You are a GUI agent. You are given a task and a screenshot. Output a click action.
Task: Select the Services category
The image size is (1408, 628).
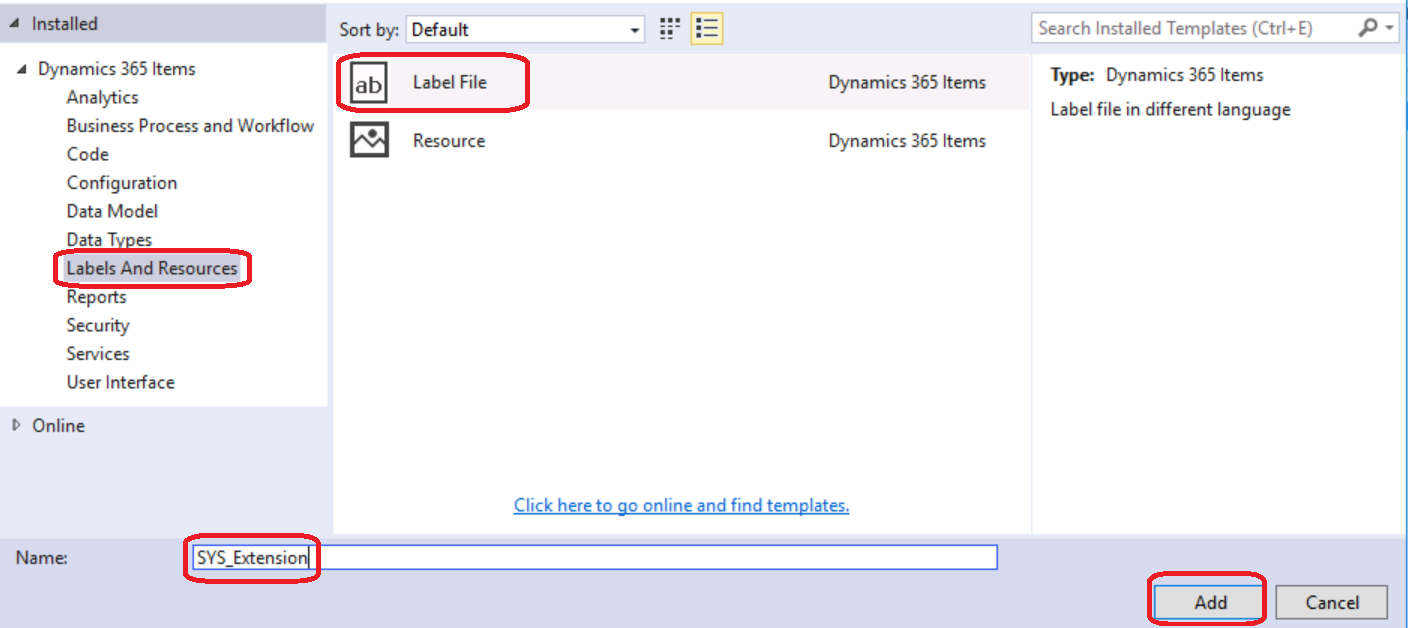(98, 354)
